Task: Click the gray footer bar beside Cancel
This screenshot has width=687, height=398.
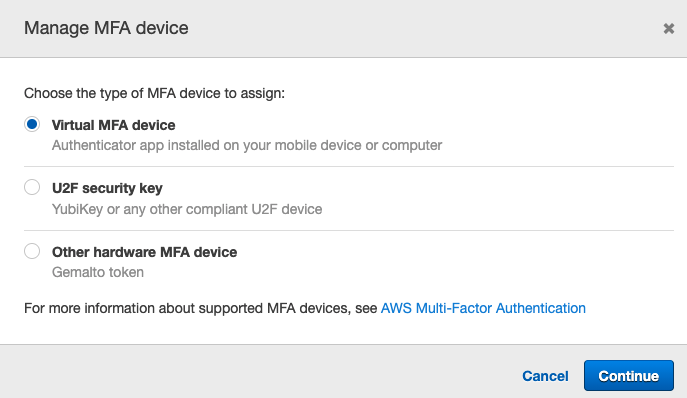Action: coord(263,371)
